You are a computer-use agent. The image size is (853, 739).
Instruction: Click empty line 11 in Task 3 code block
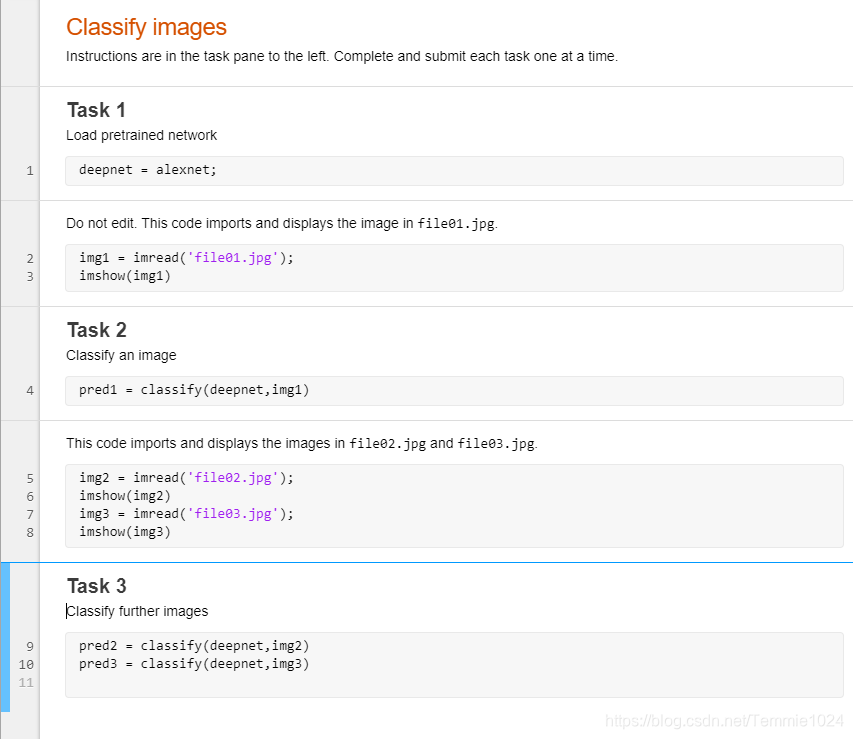pos(454,682)
